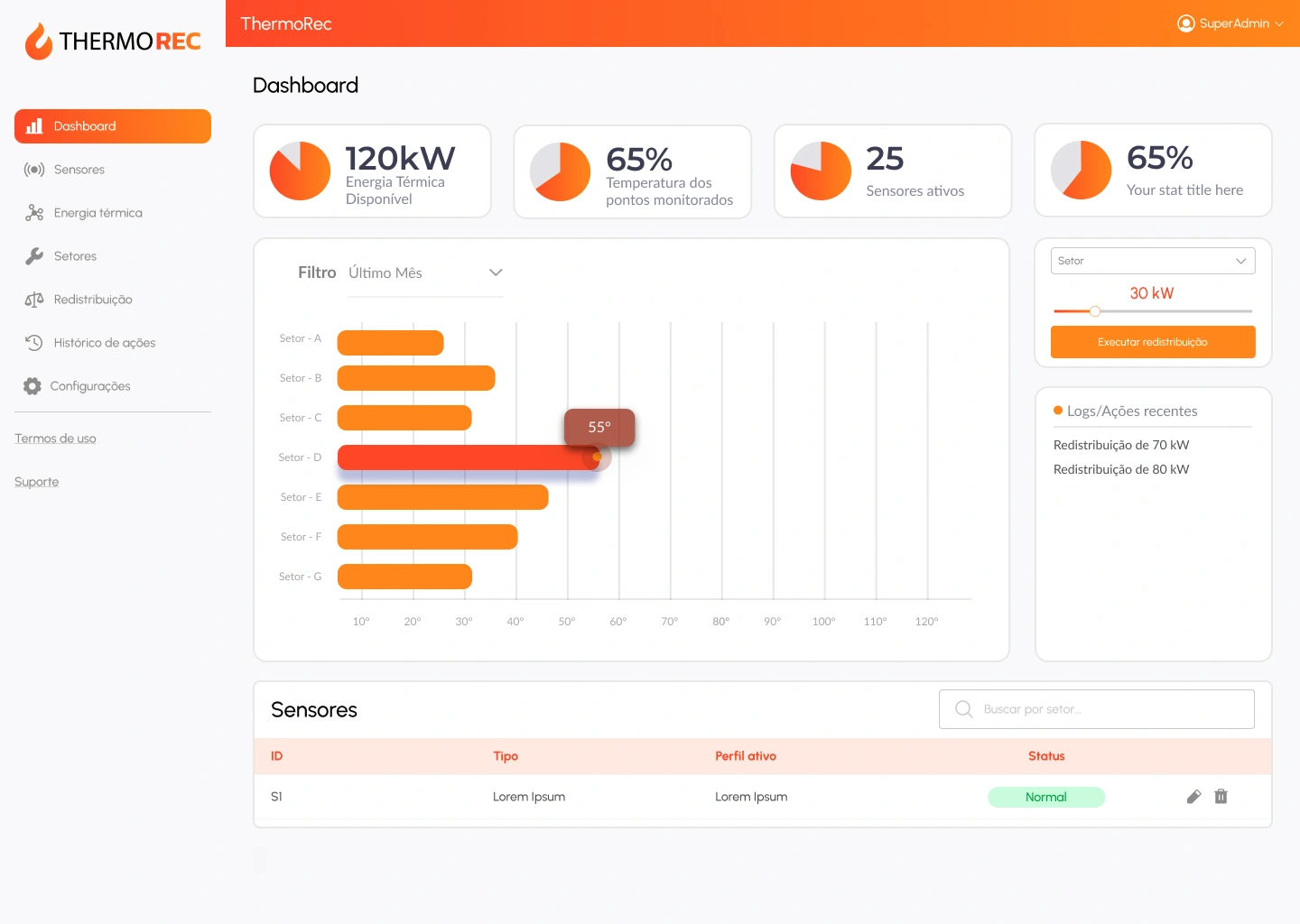Click the pencil edit icon for sensor S1
This screenshot has height=924, width=1300.
click(1193, 797)
